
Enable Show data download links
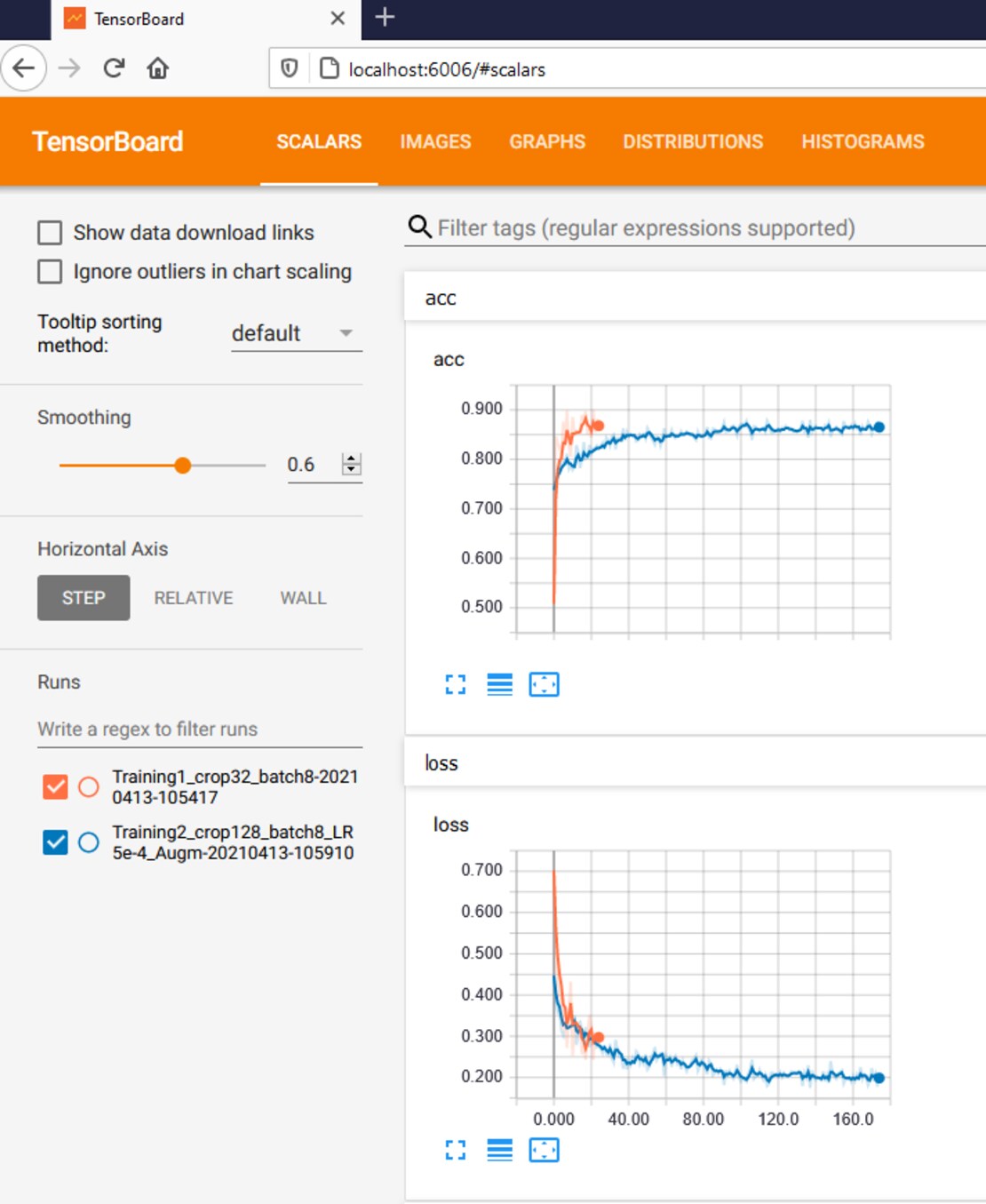(x=50, y=232)
